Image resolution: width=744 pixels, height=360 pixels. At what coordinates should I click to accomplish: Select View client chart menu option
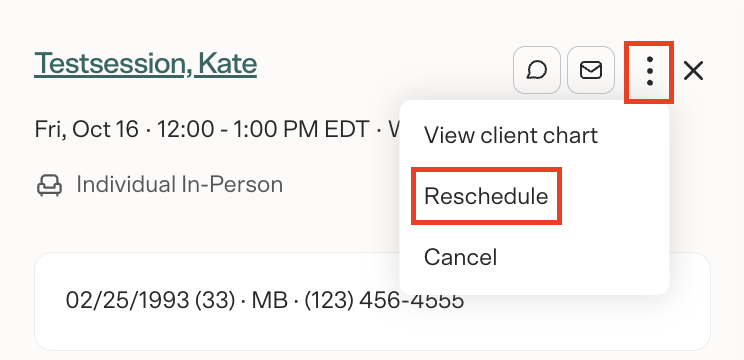(511, 136)
